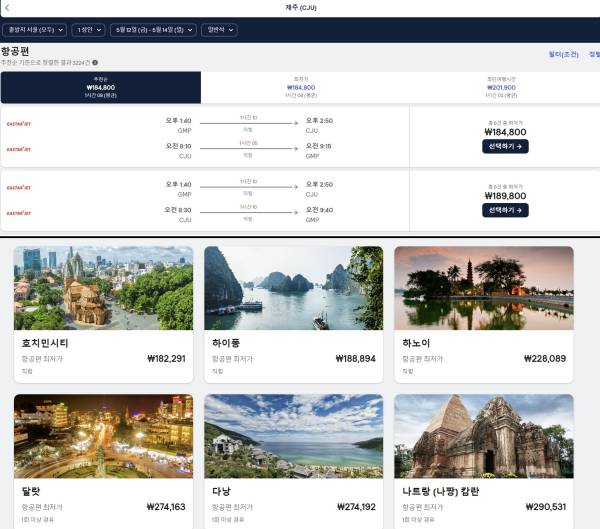Click the 호치민시티 destination name
600x529 pixels.
45,343
